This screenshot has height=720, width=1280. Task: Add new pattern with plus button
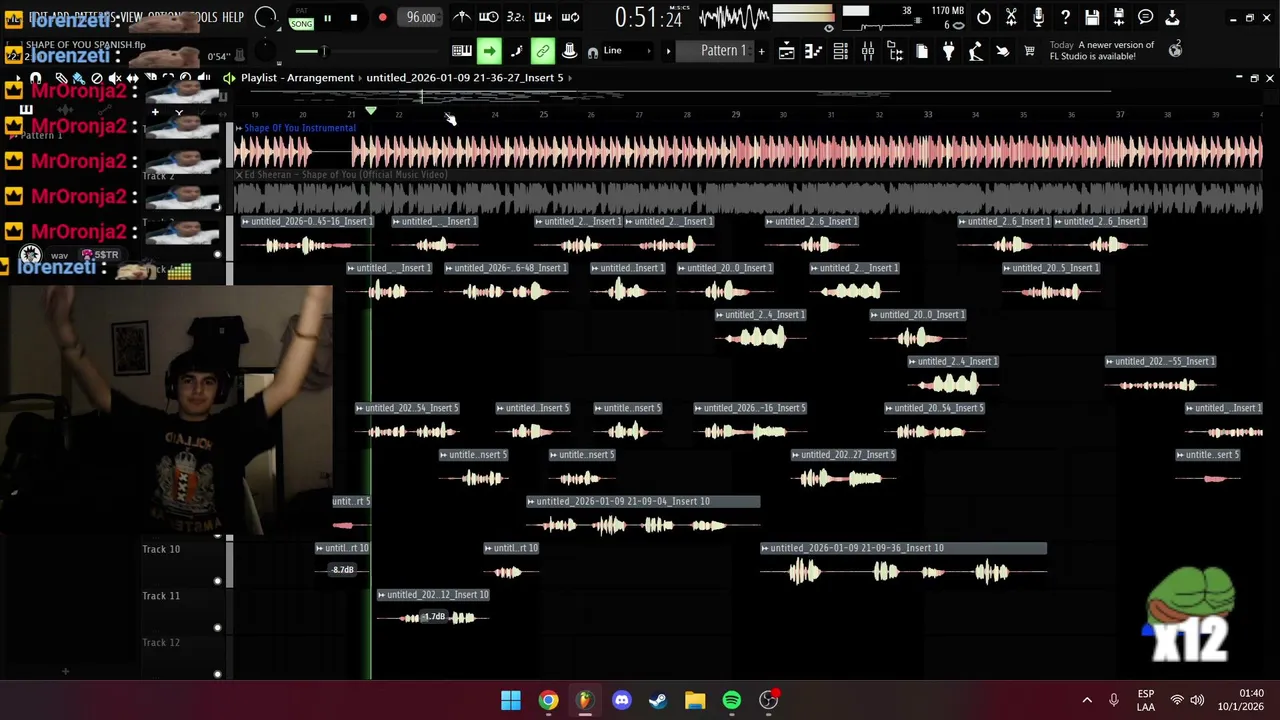click(x=761, y=51)
